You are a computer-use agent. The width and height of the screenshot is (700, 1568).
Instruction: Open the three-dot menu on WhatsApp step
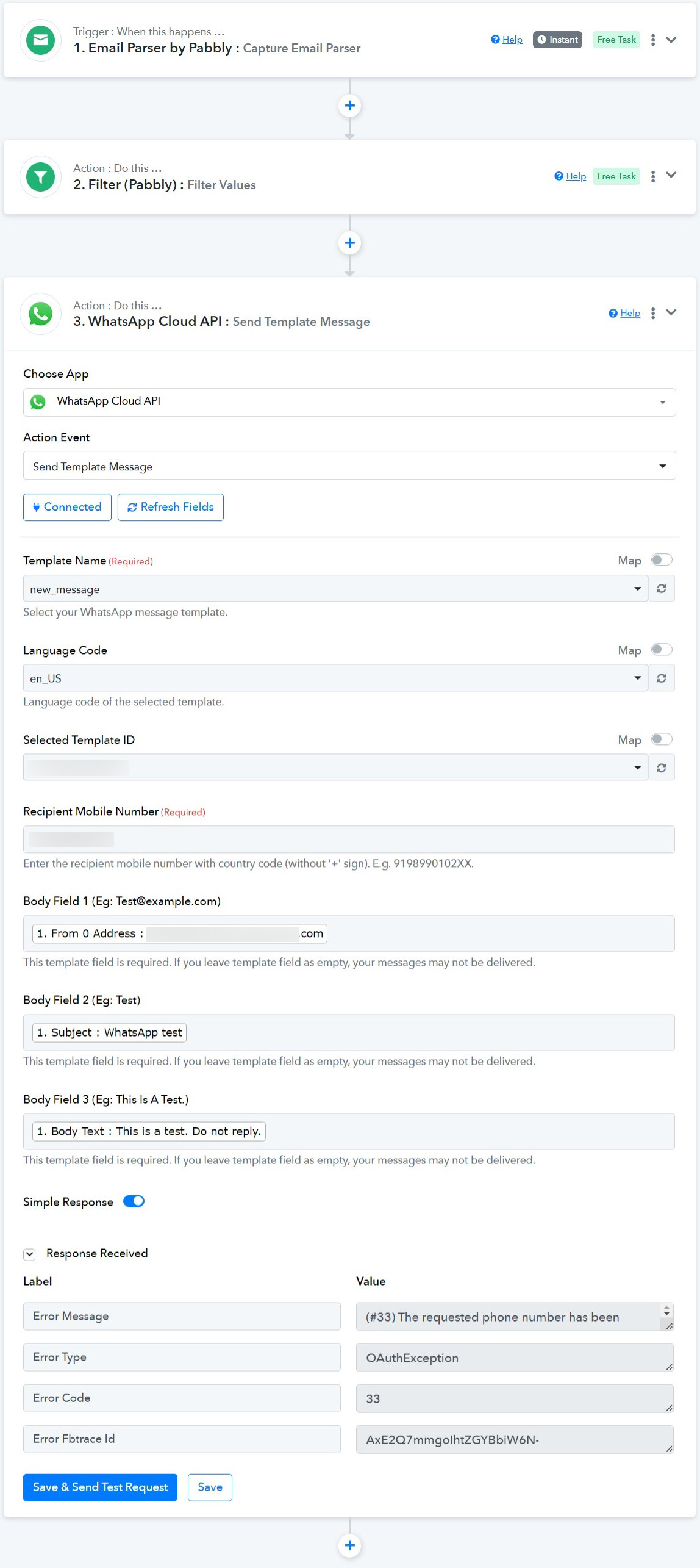coord(653,313)
